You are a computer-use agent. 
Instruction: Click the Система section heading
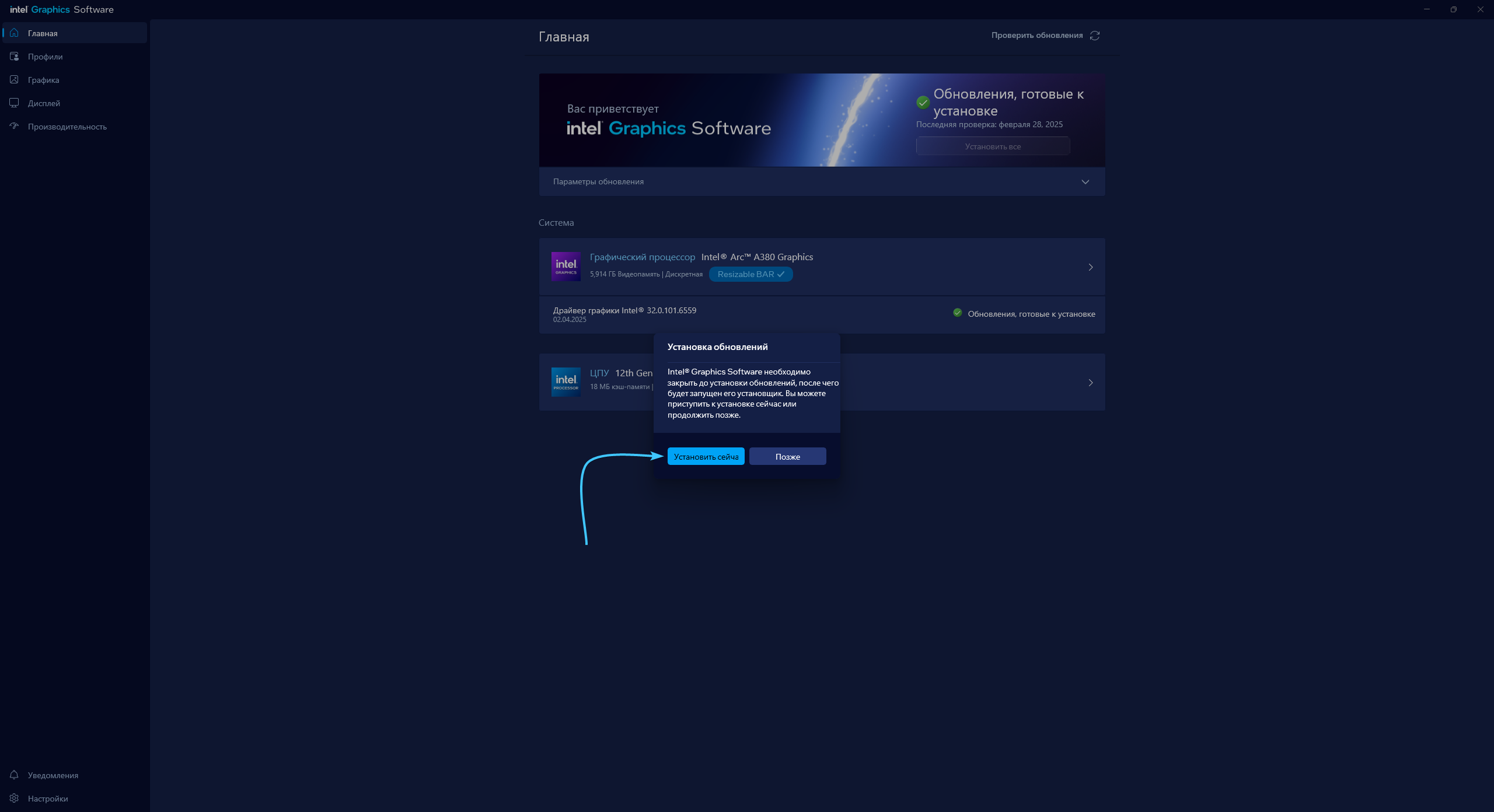click(x=556, y=223)
